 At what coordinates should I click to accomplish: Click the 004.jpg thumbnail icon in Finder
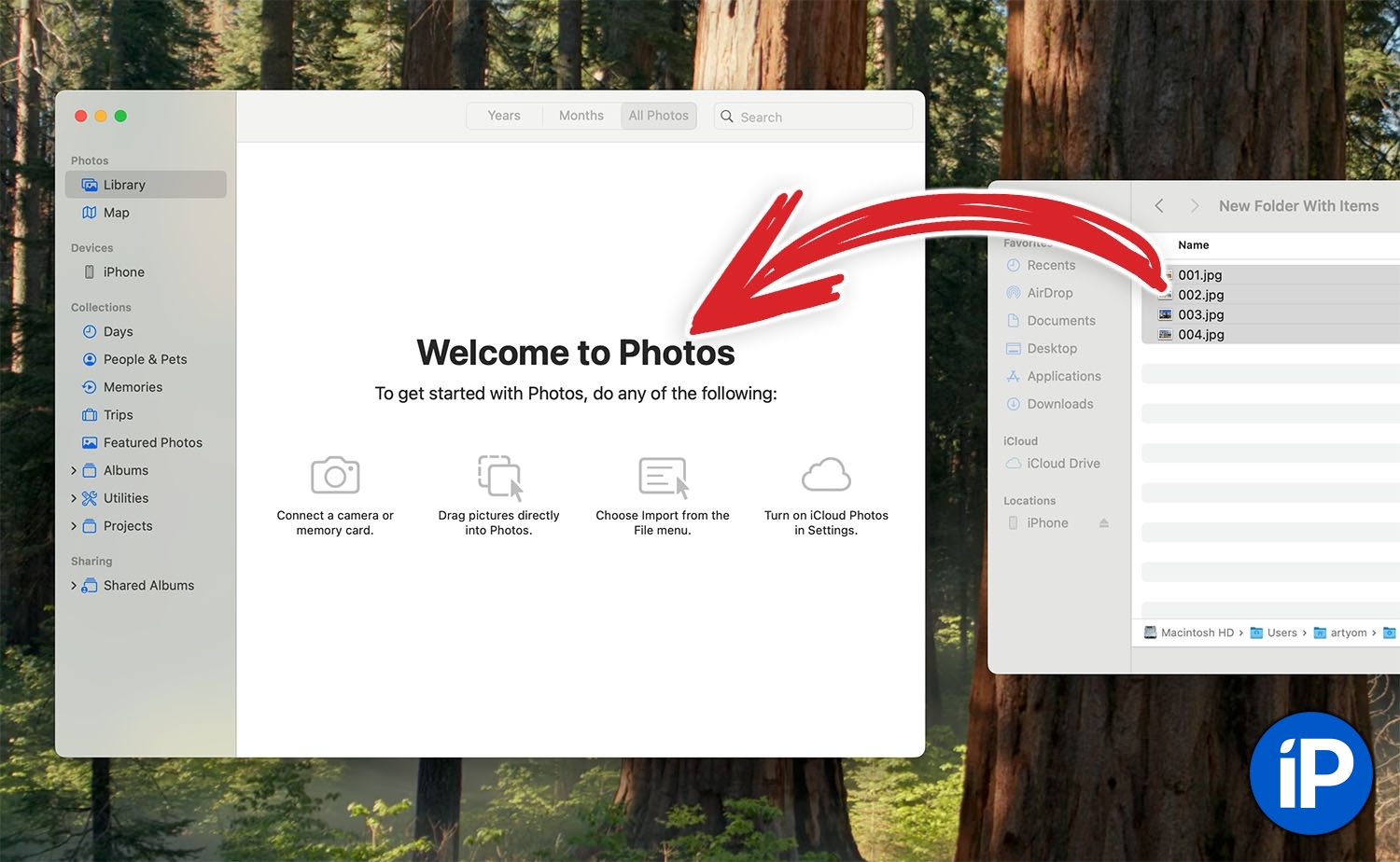coord(1165,335)
